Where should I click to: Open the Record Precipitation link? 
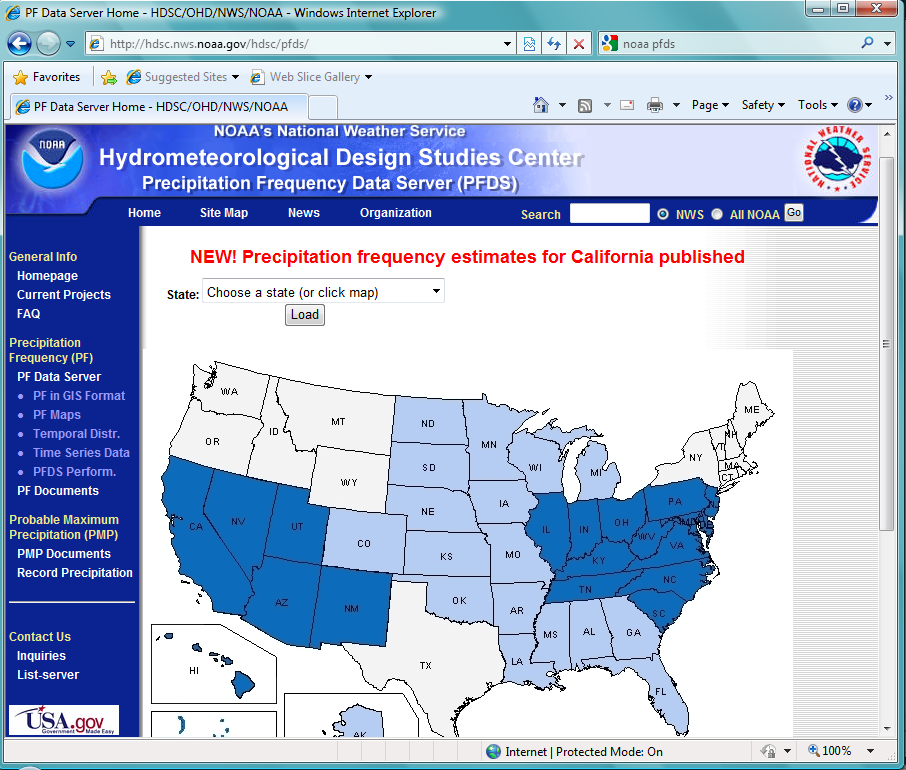pyautogui.click(x=75, y=572)
